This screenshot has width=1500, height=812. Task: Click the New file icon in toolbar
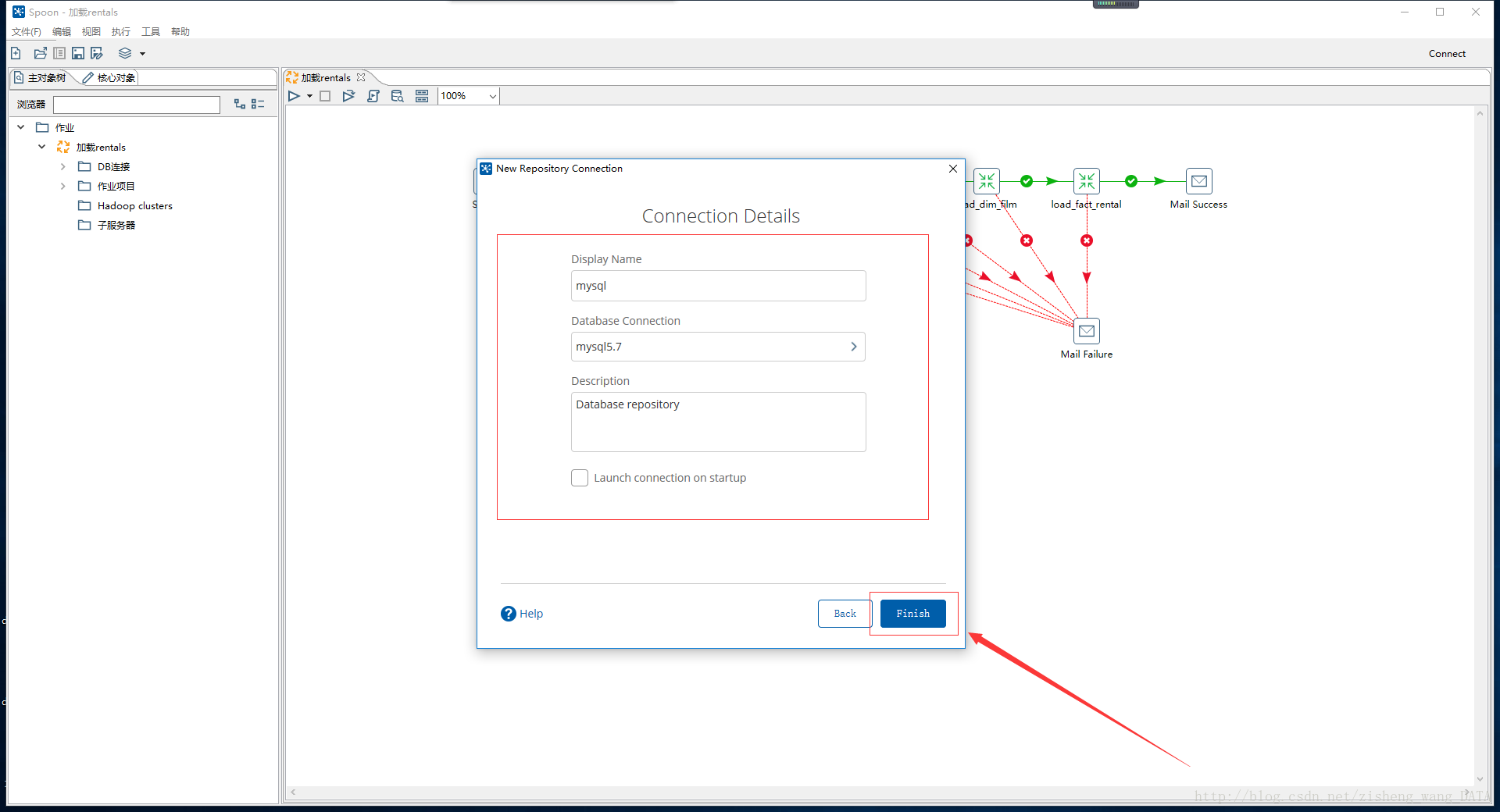tap(16, 53)
